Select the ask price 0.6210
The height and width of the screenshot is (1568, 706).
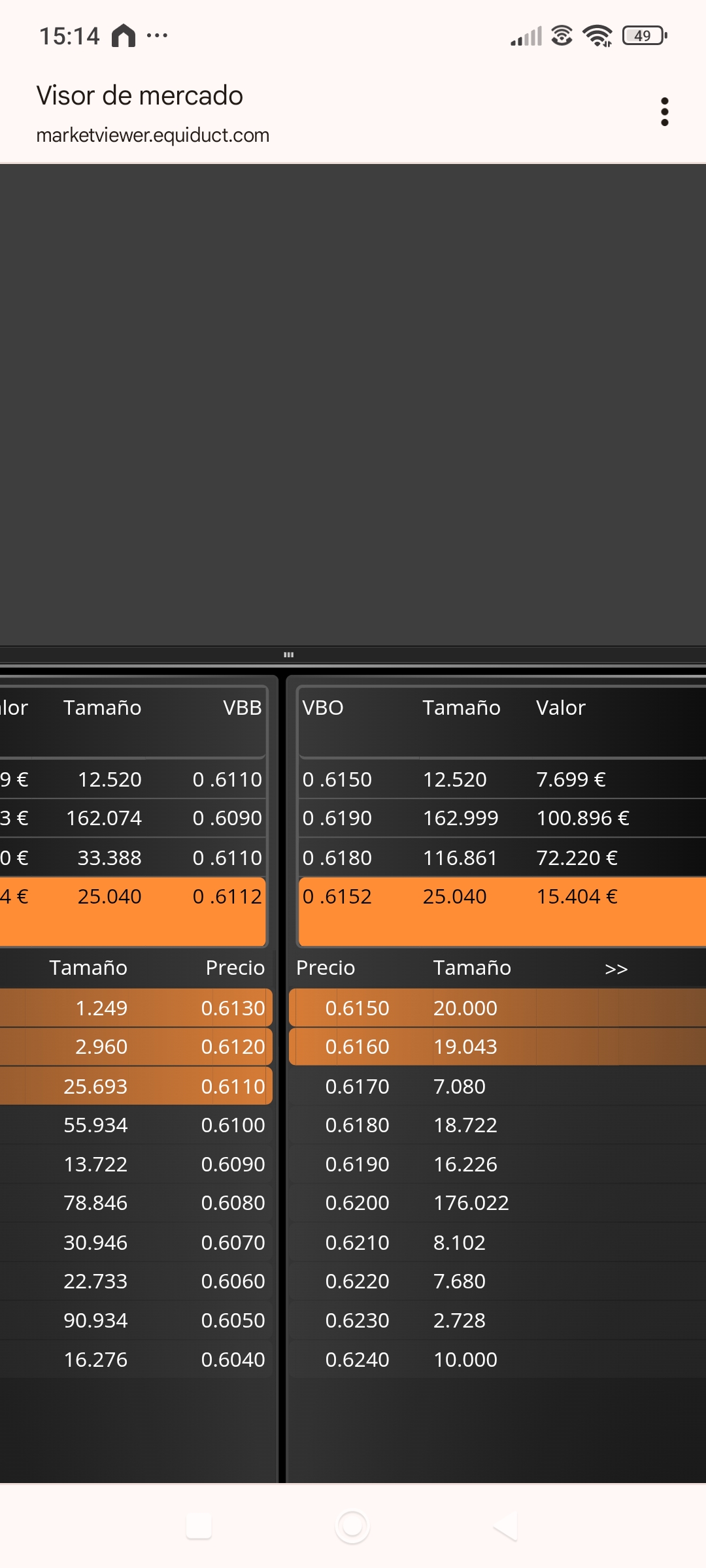click(x=357, y=1243)
